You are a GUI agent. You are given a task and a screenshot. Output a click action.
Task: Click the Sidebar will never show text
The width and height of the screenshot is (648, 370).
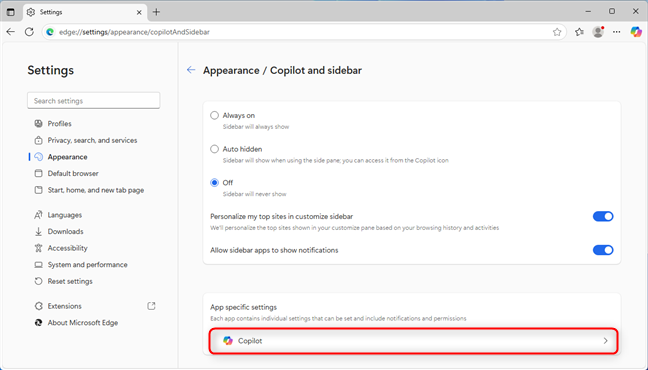255,194
